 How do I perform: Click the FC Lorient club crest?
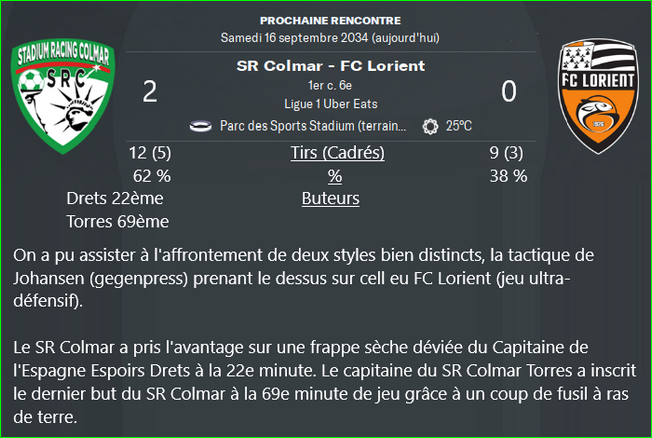tap(598, 96)
